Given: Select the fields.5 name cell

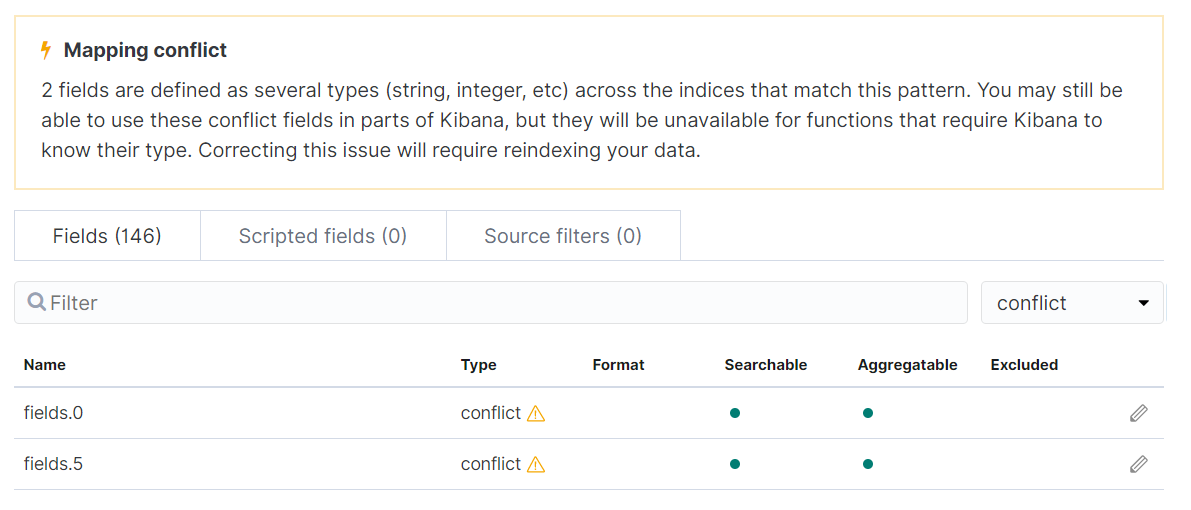Looking at the screenshot, I should tap(53, 464).
